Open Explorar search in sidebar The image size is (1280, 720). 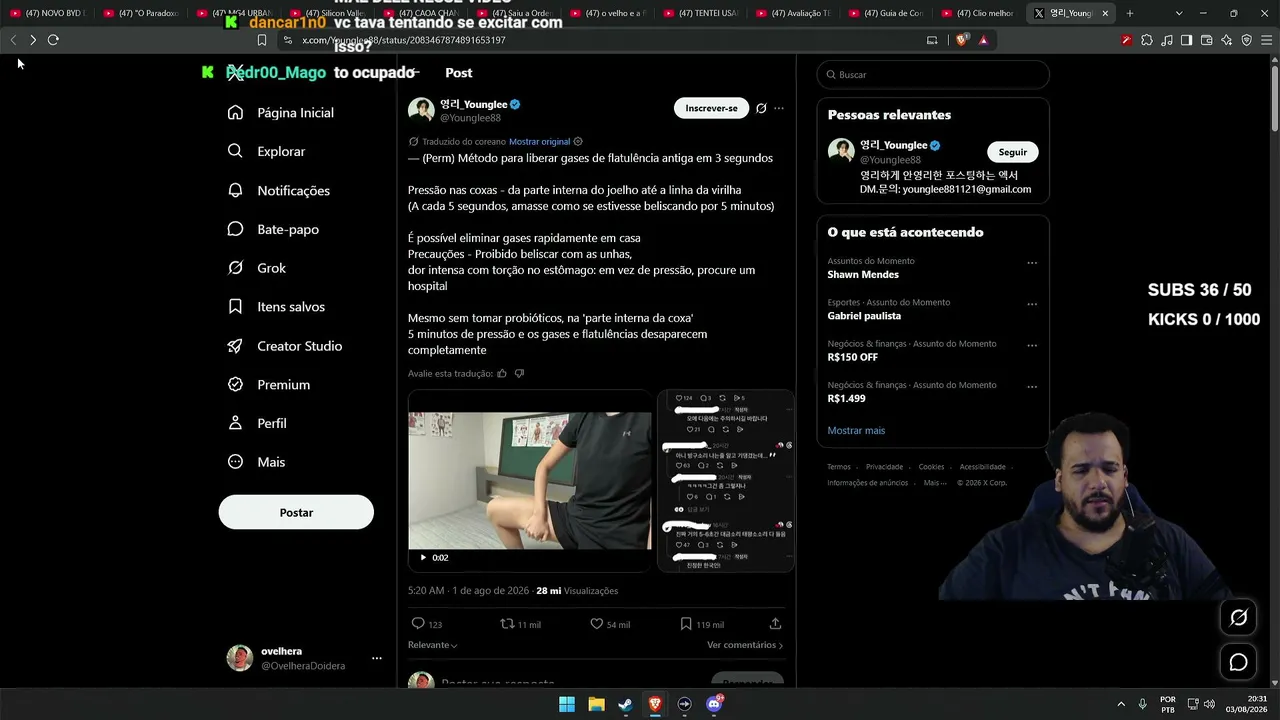235,151
